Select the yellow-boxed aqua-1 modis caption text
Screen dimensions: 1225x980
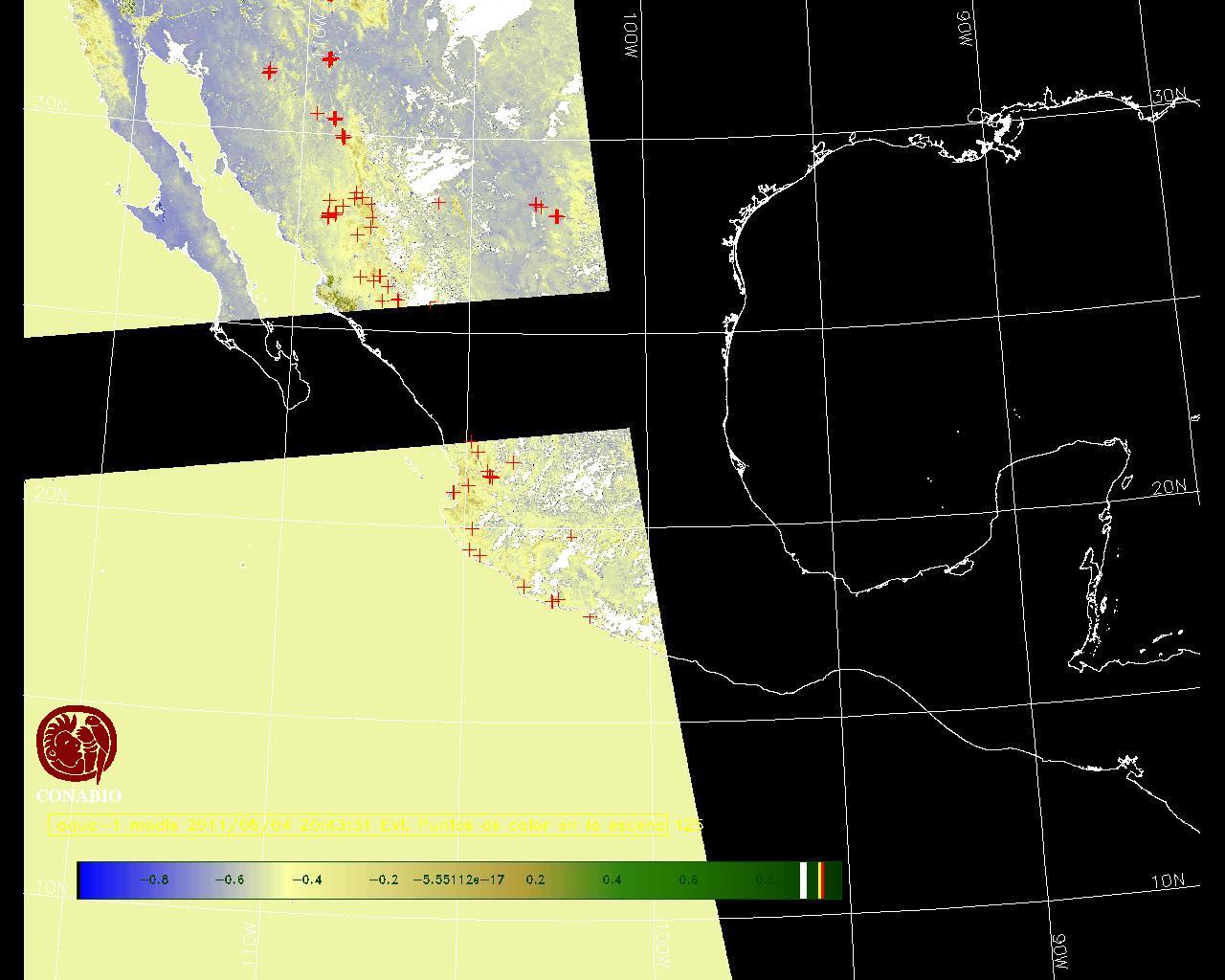[357, 825]
